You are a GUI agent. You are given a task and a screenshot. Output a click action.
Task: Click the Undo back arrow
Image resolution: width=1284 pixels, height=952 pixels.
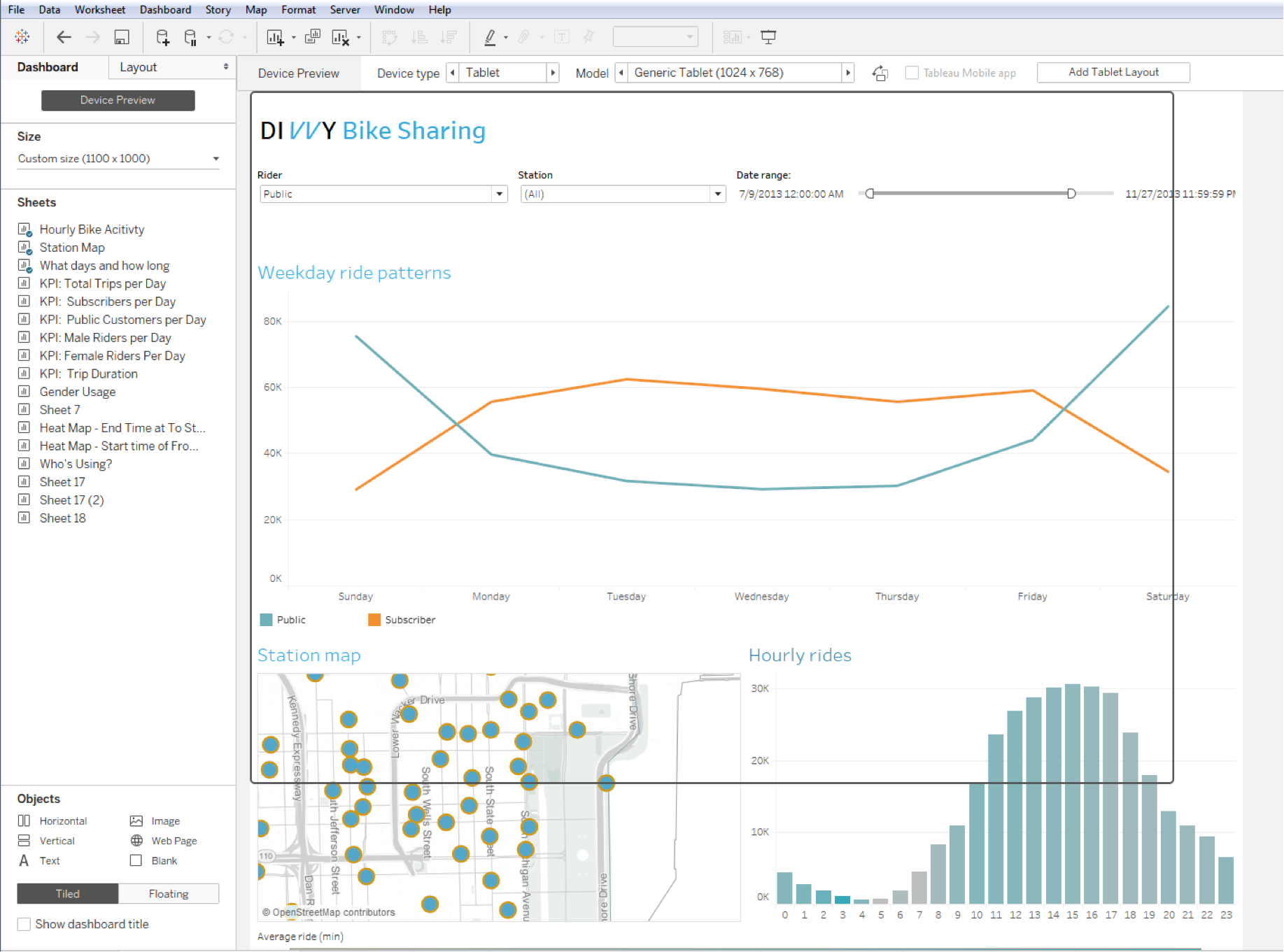pyautogui.click(x=64, y=37)
